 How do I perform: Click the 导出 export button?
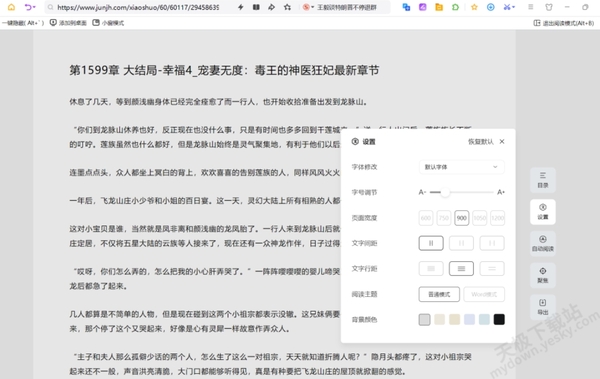543,307
